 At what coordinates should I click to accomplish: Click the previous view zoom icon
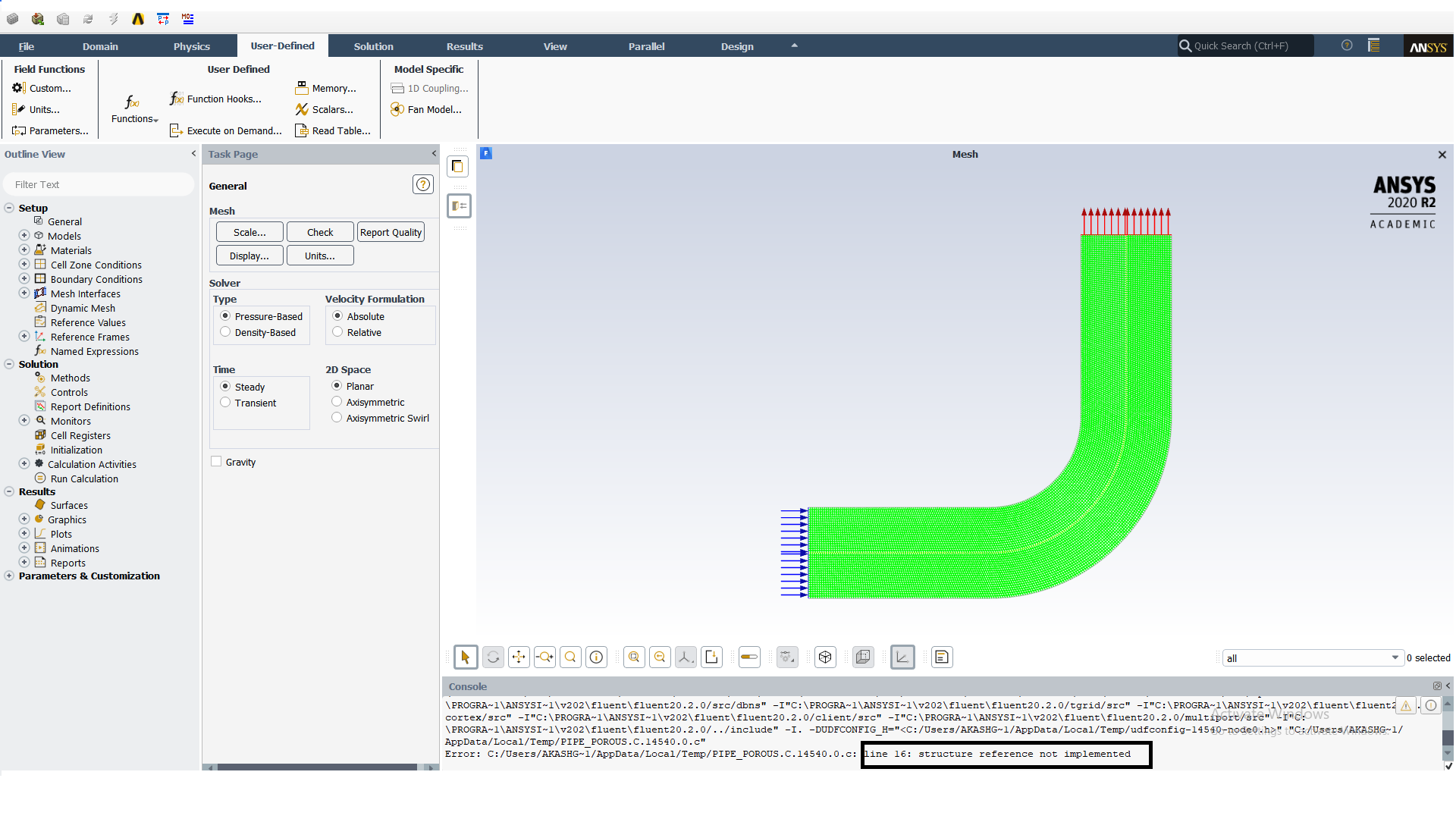tap(660, 657)
